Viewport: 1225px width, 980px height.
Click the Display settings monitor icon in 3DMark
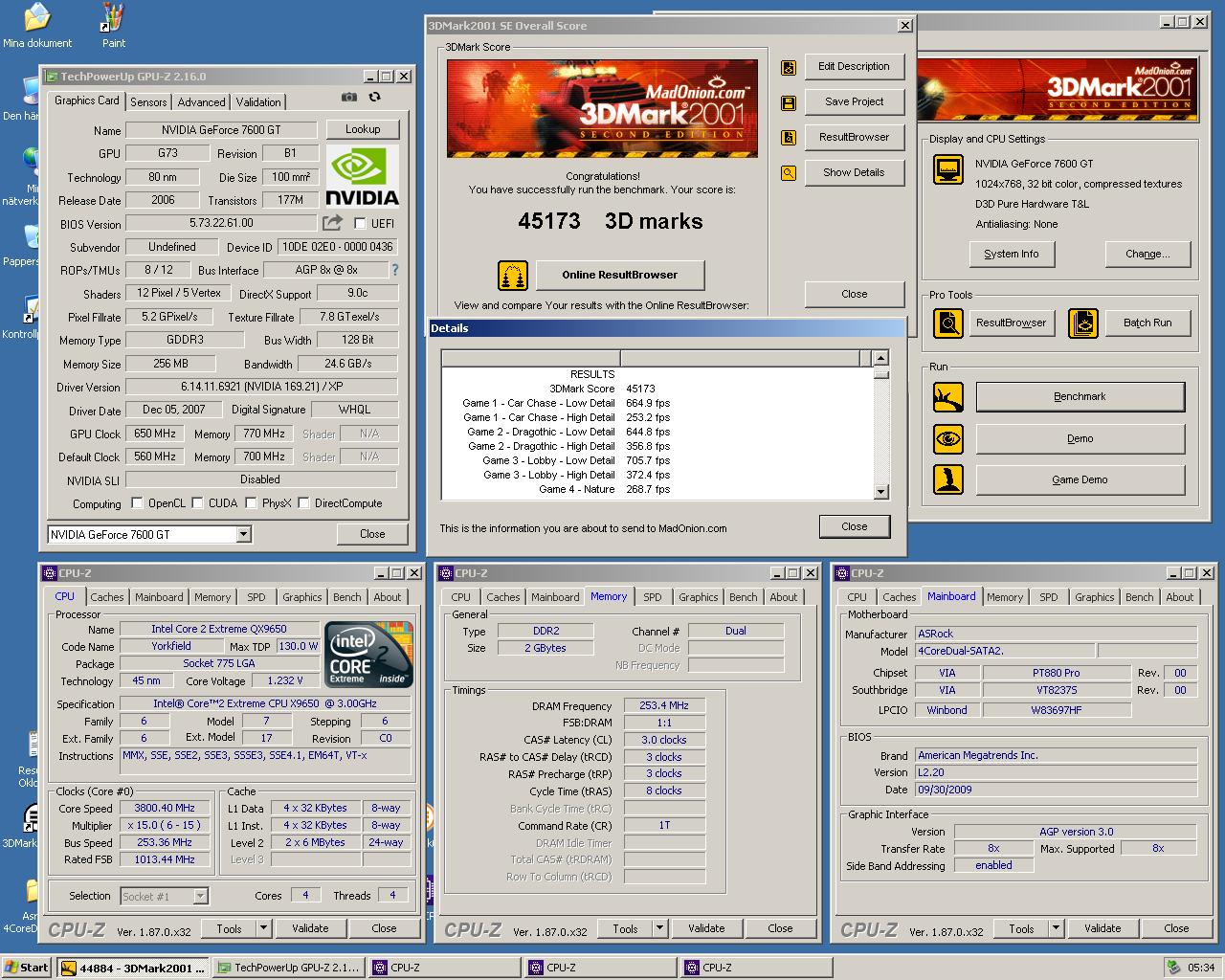pyautogui.click(x=947, y=169)
